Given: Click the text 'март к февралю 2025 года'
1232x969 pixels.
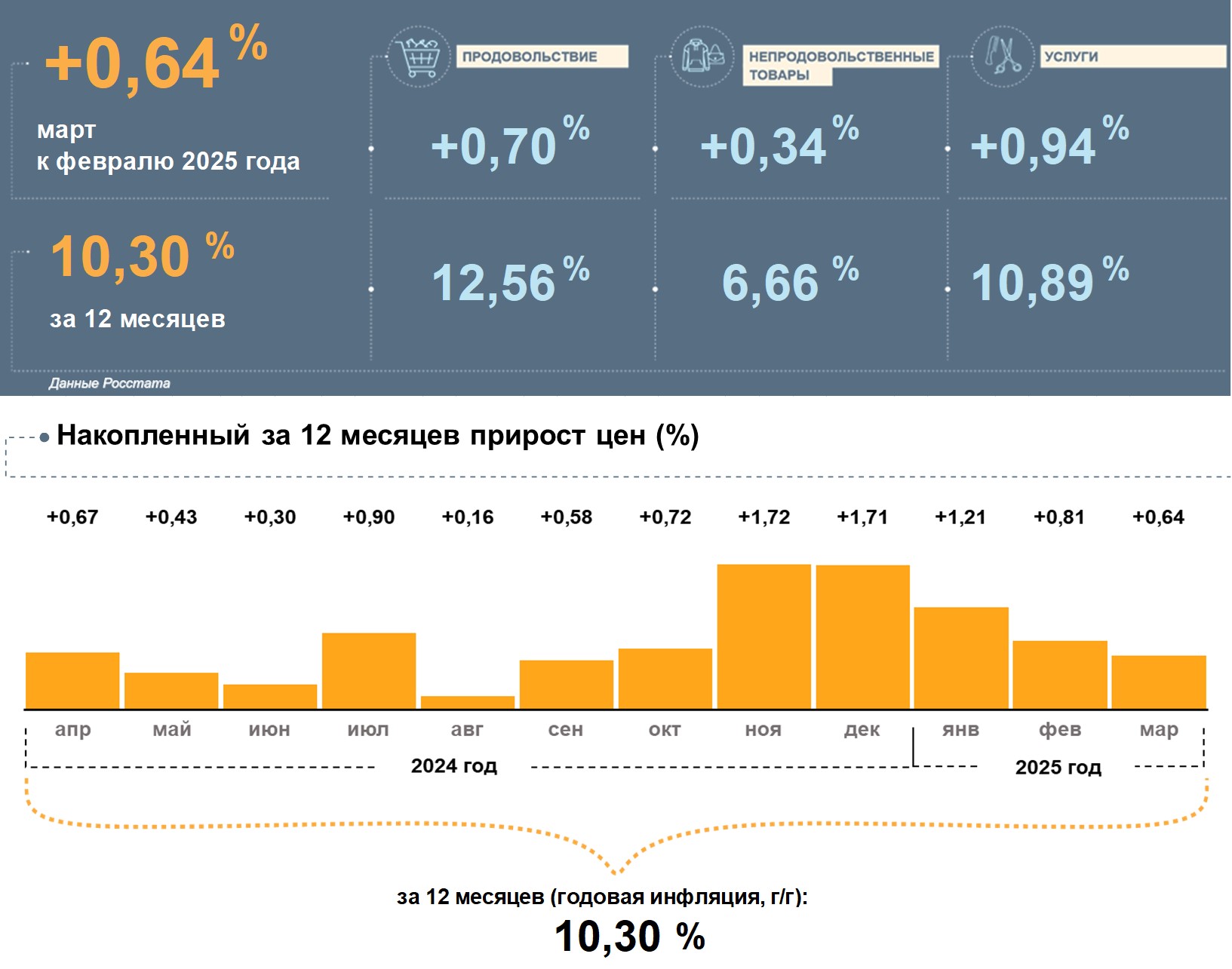Looking at the screenshot, I should pos(168,146).
